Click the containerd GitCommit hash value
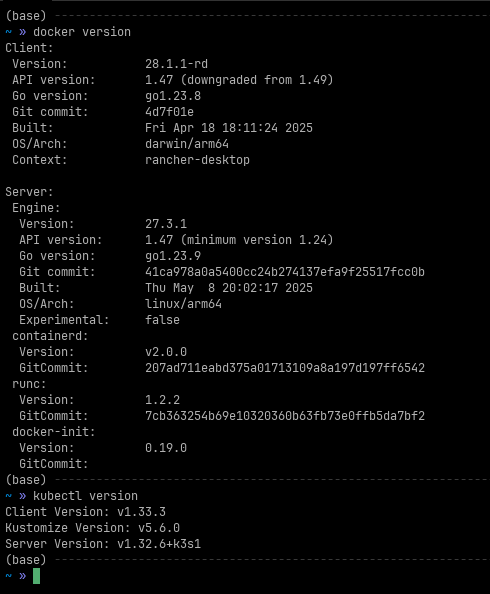This screenshot has width=490, height=594. pyautogui.click(x=285, y=367)
